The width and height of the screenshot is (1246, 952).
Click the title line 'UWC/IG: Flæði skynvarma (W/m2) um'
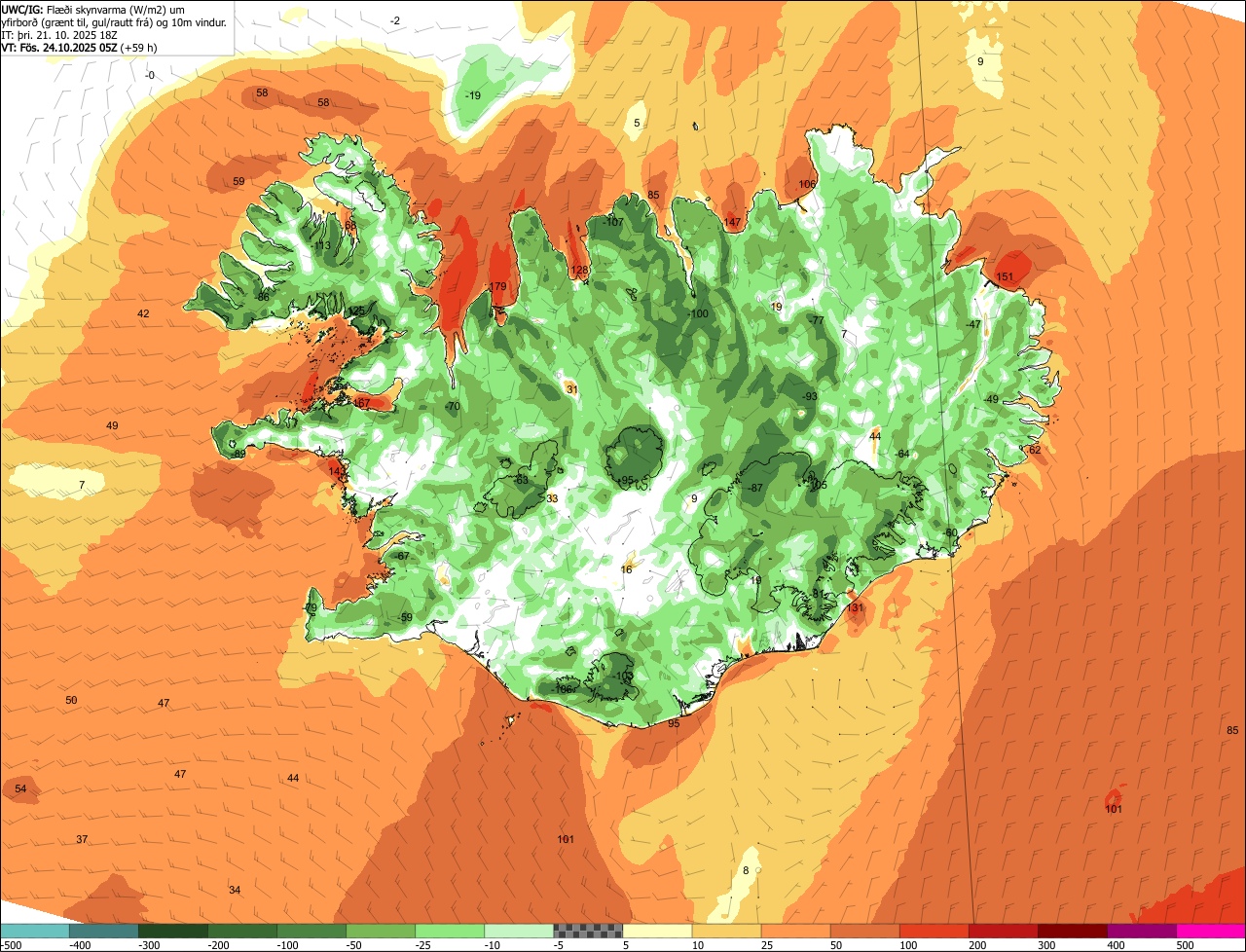pos(93,9)
